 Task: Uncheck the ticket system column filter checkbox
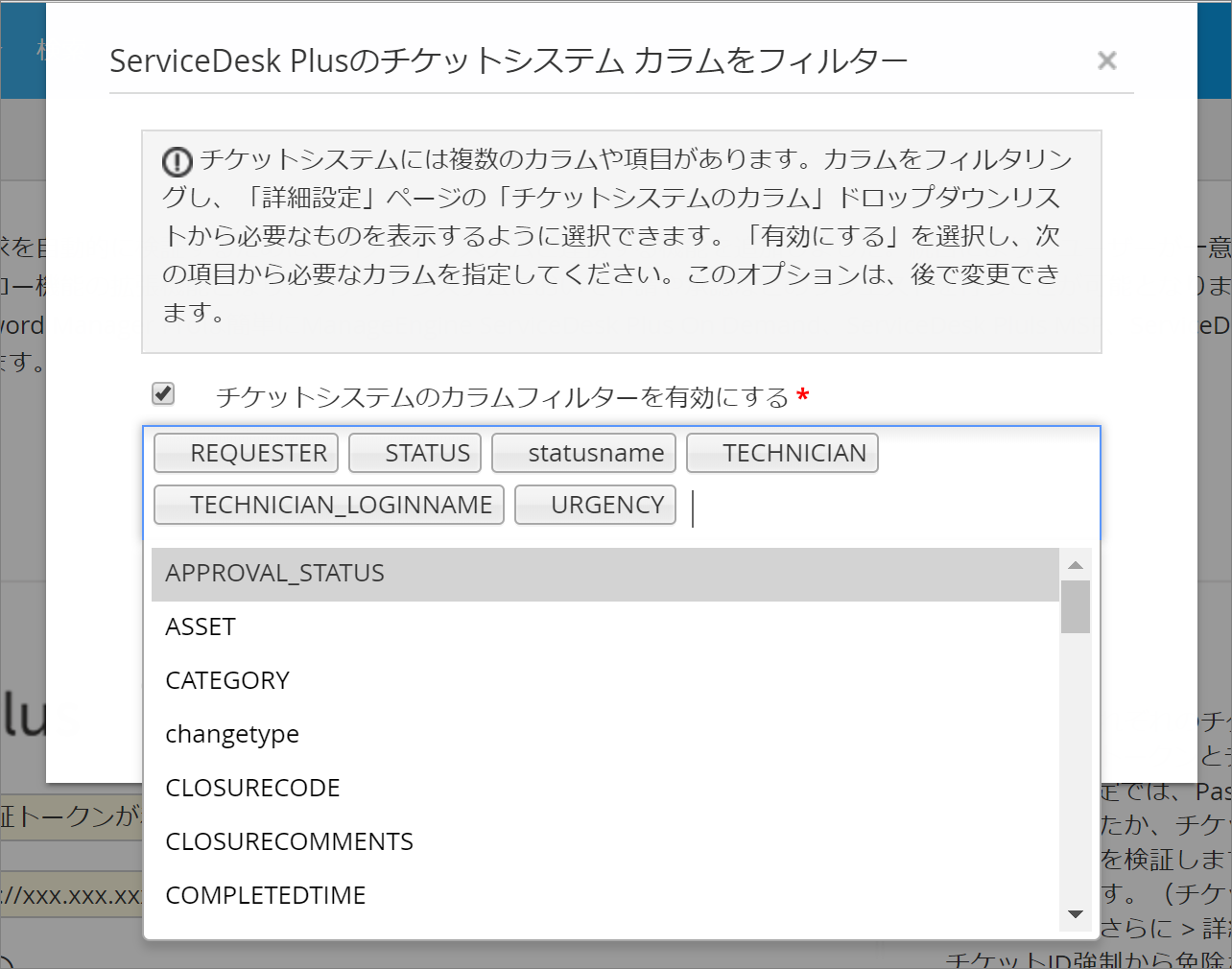(163, 393)
